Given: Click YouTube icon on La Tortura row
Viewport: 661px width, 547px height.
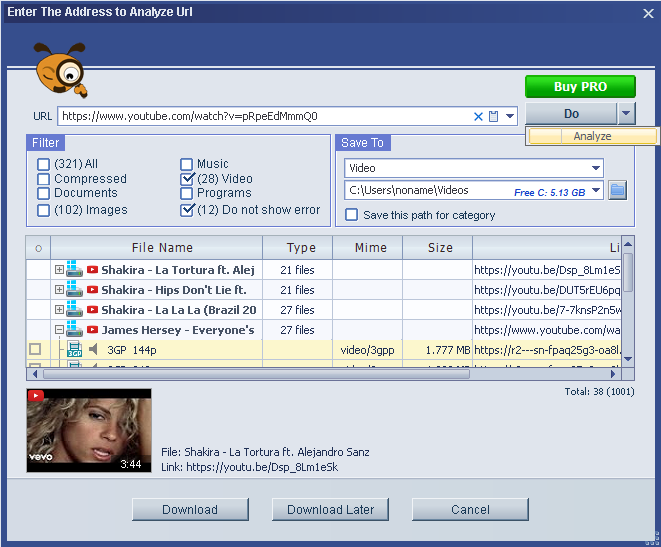Looking at the screenshot, I should click(x=92, y=270).
